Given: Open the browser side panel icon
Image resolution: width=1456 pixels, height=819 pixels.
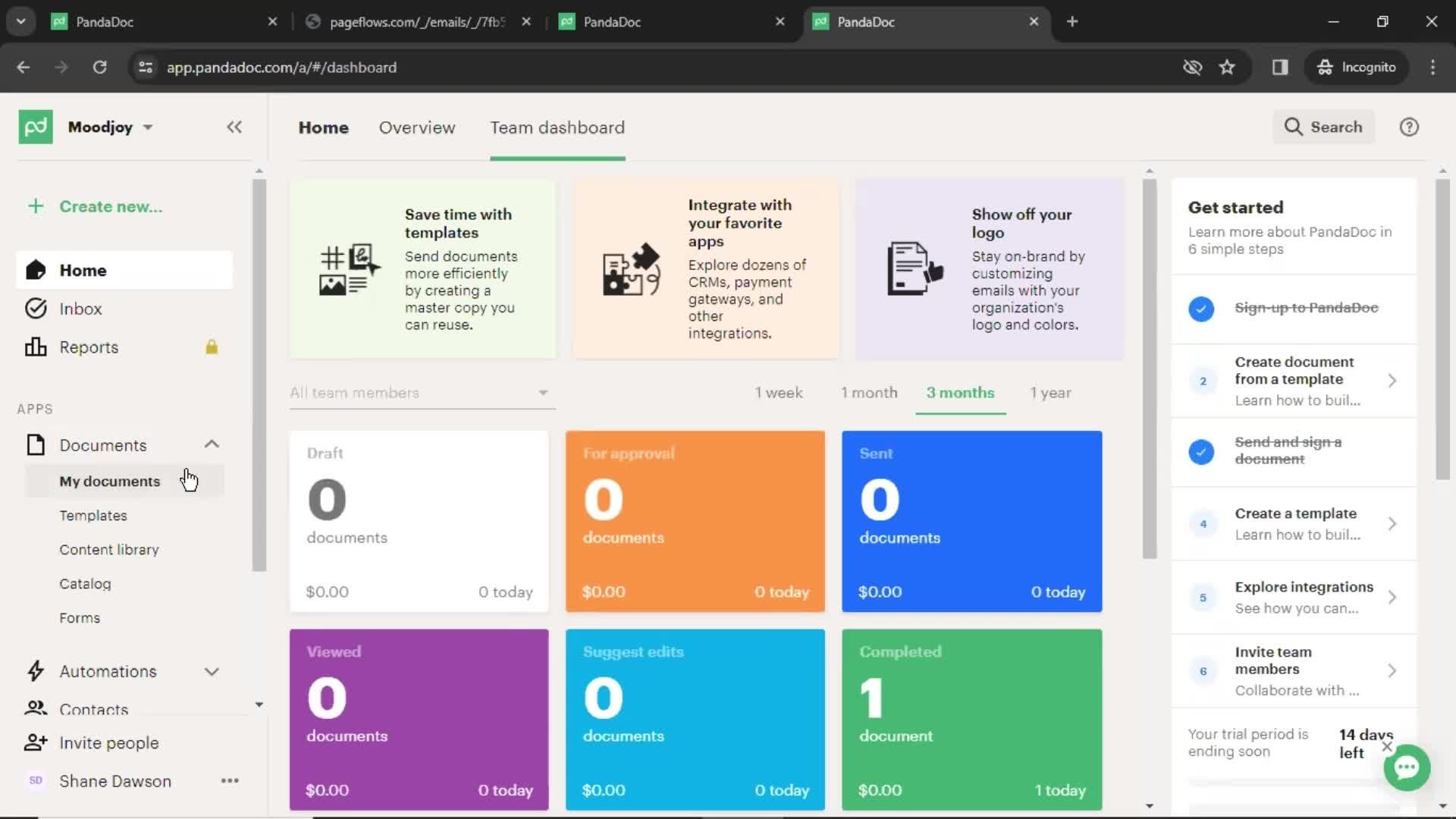Looking at the screenshot, I should point(1280,67).
